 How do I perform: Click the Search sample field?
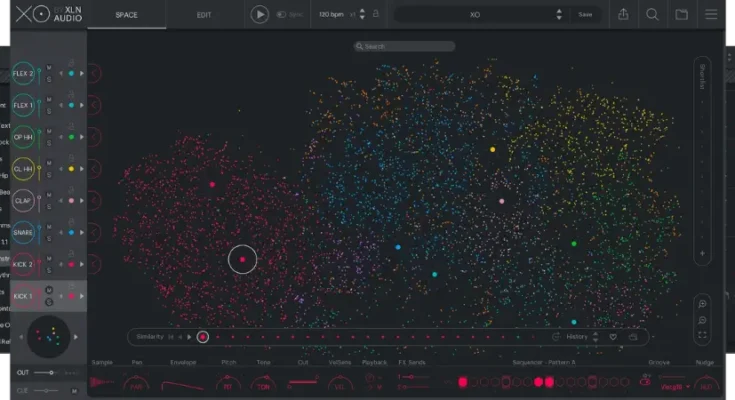pyautogui.click(x=404, y=46)
